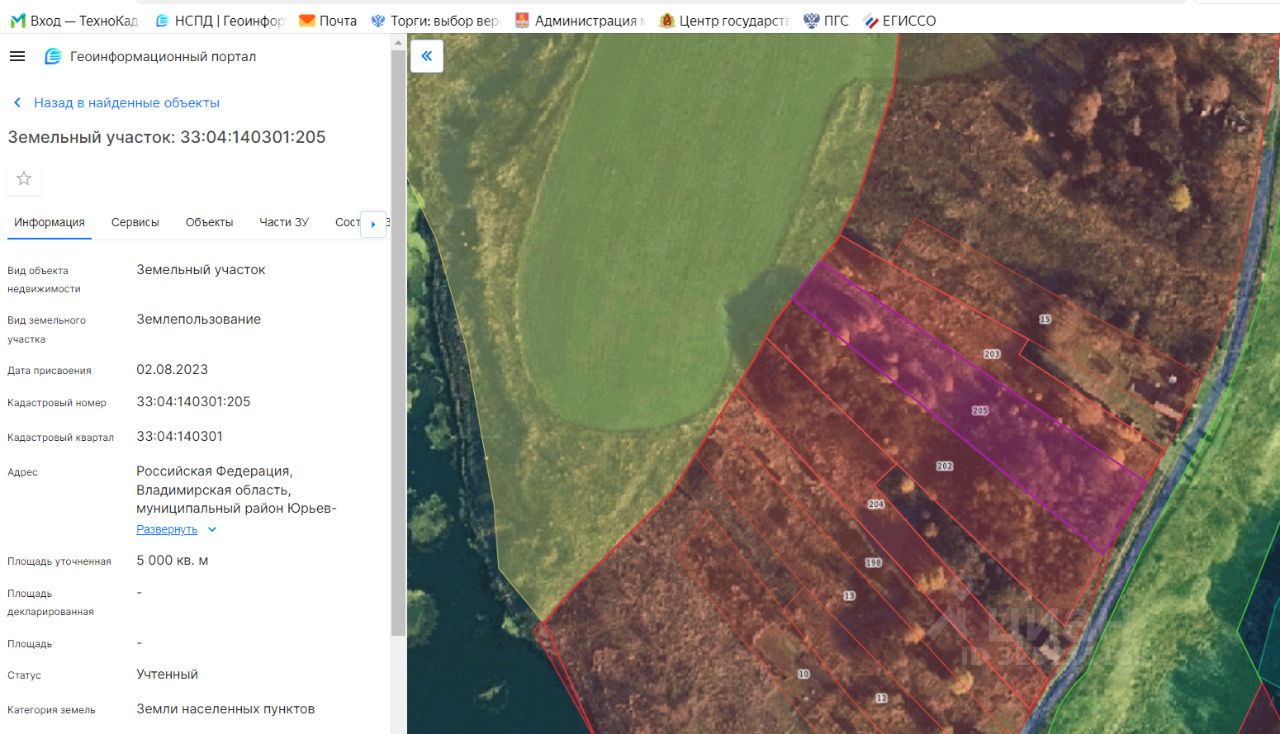The width and height of the screenshot is (1280, 734).
Task: Open the Gmail bookmark Вход — ТехноКад
Action: coord(75,20)
